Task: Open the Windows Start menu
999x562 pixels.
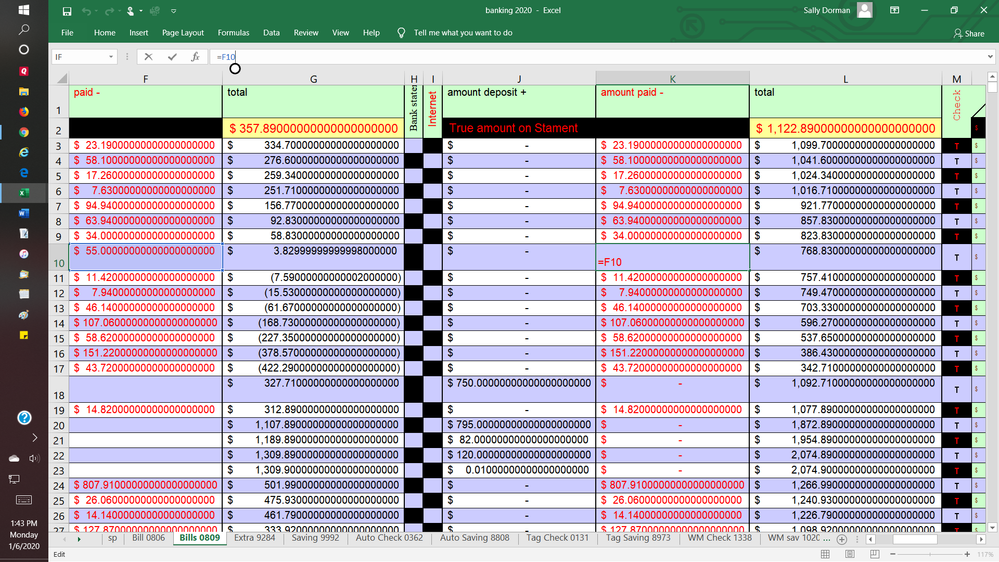Action: (x=24, y=10)
